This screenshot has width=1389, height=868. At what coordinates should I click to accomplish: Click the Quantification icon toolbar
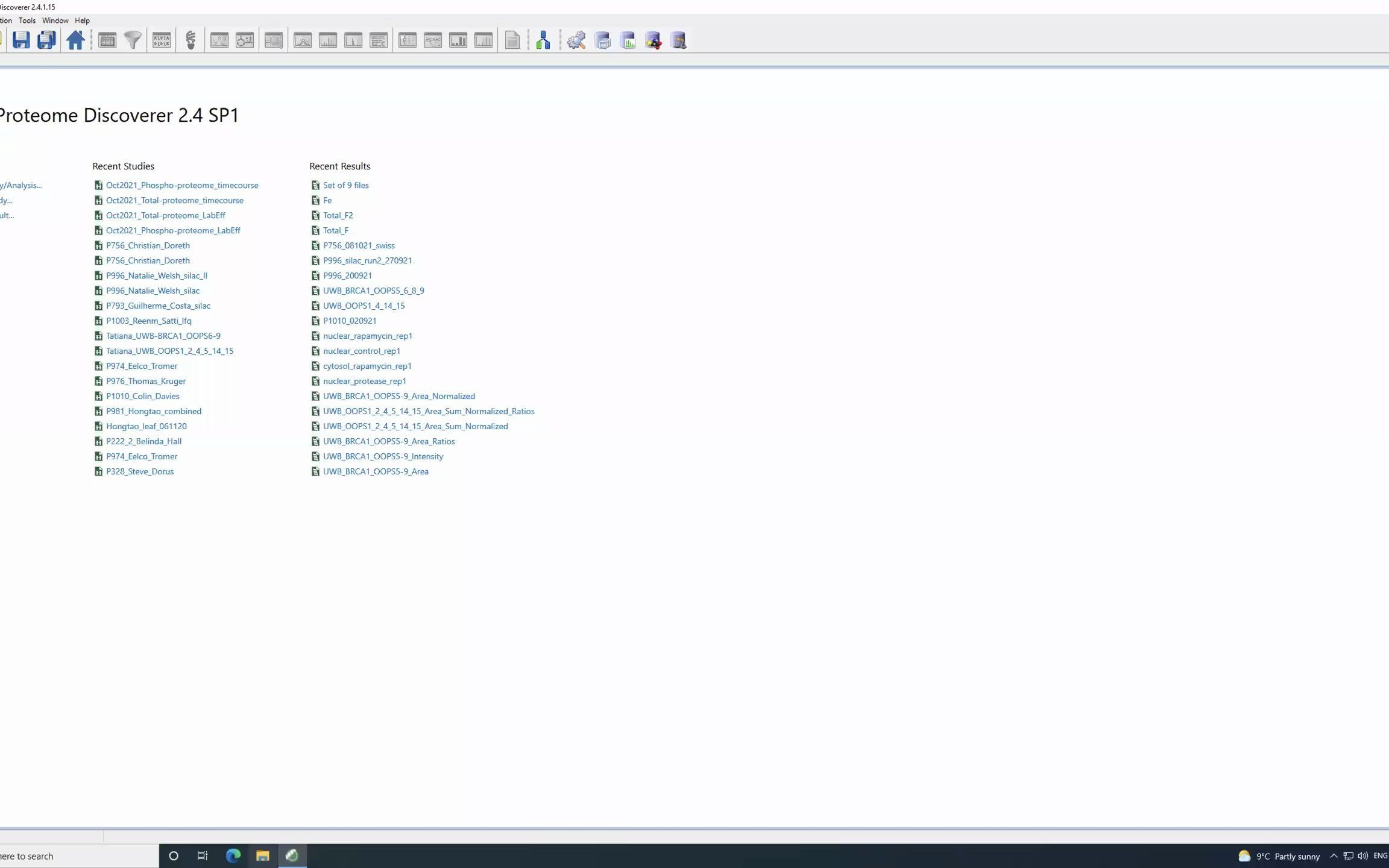(627, 40)
